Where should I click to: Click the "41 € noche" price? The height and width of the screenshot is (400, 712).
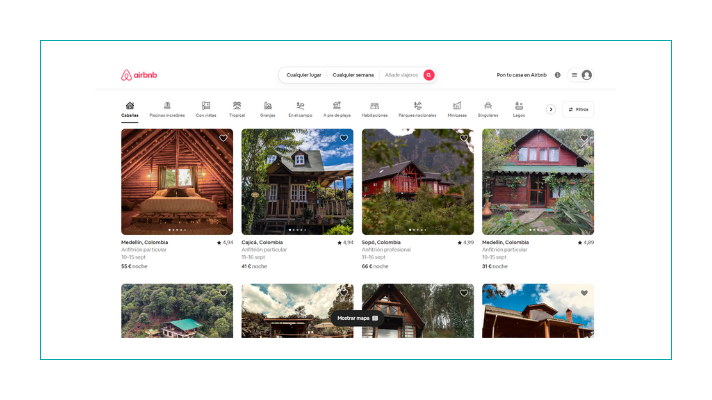click(x=254, y=267)
